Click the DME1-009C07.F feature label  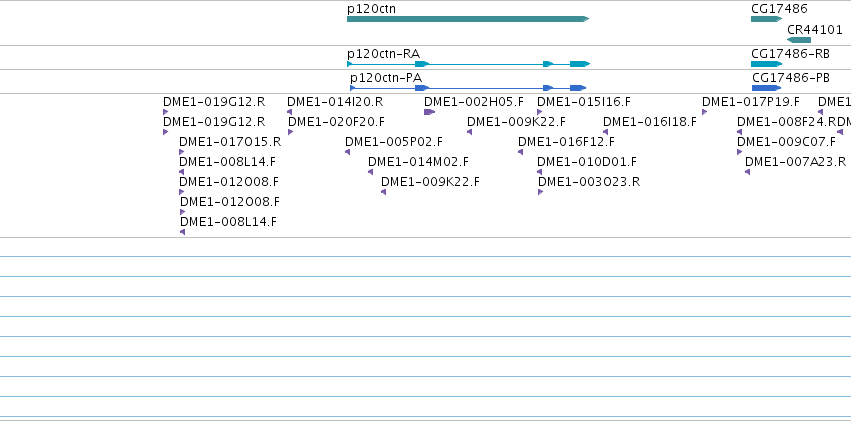point(786,142)
